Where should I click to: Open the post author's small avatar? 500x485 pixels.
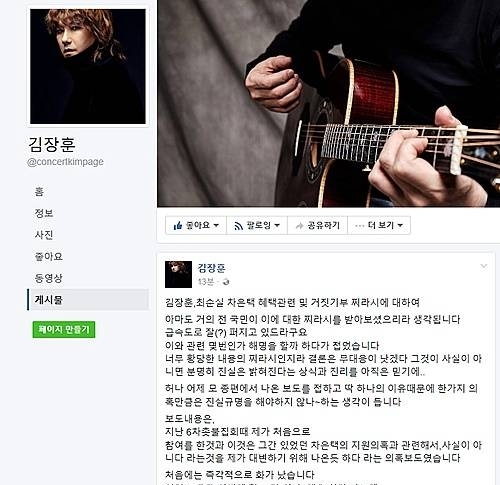click(178, 274)
